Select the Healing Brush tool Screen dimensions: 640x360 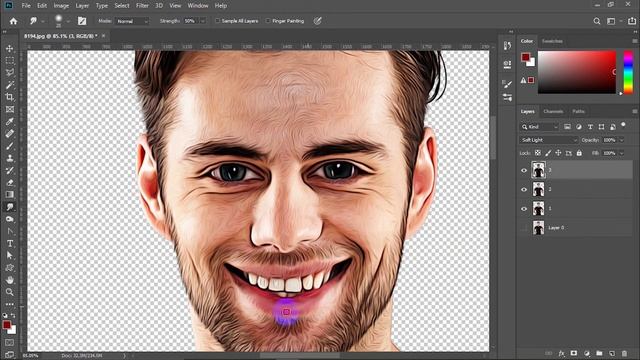10,133
